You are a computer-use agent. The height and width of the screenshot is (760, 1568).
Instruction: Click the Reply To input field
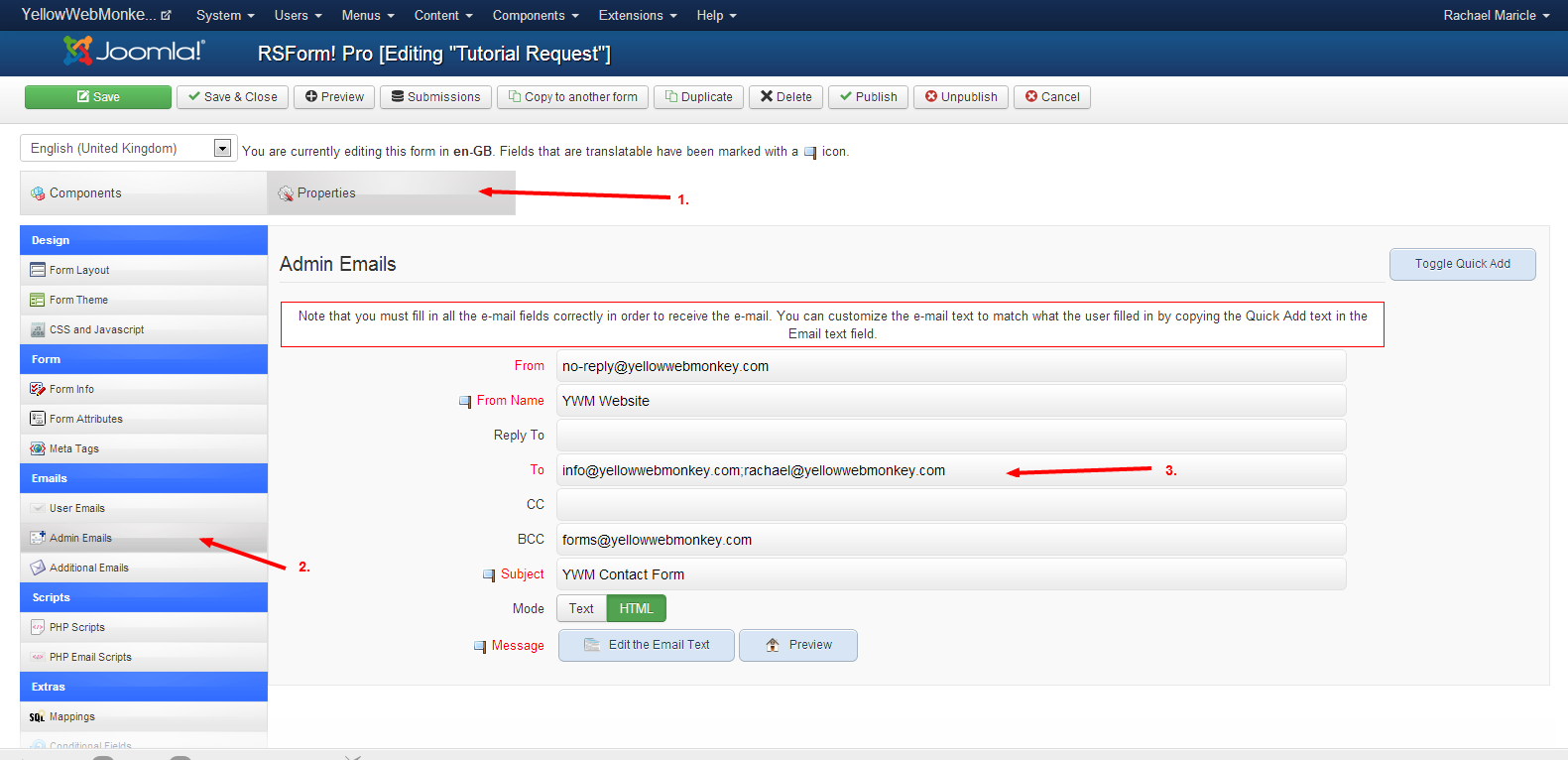pyautogui.click(x=951, y=436)
